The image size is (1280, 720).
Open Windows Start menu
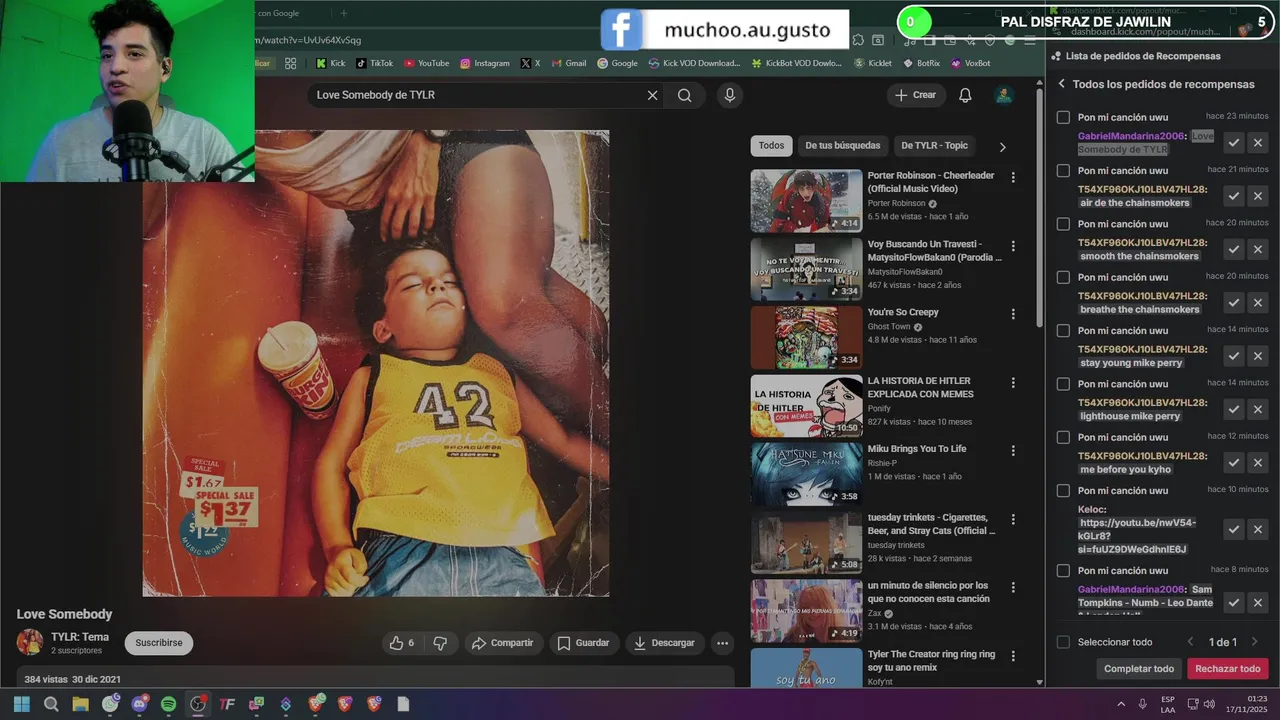pyautogui.click(x=21, y=704)
